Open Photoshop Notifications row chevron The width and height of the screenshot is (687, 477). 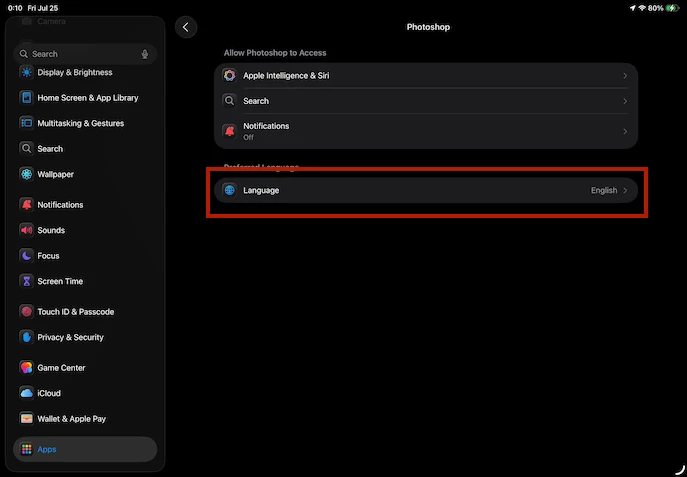[625, 131]
